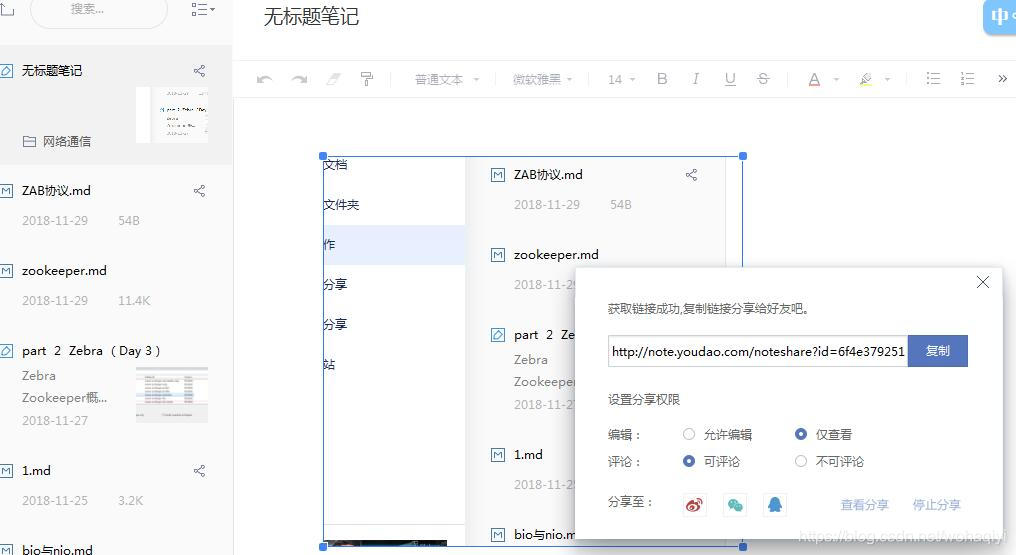1016x555 pixels.
Task: Insert a bulleted list
Action: tap(933, 79)
